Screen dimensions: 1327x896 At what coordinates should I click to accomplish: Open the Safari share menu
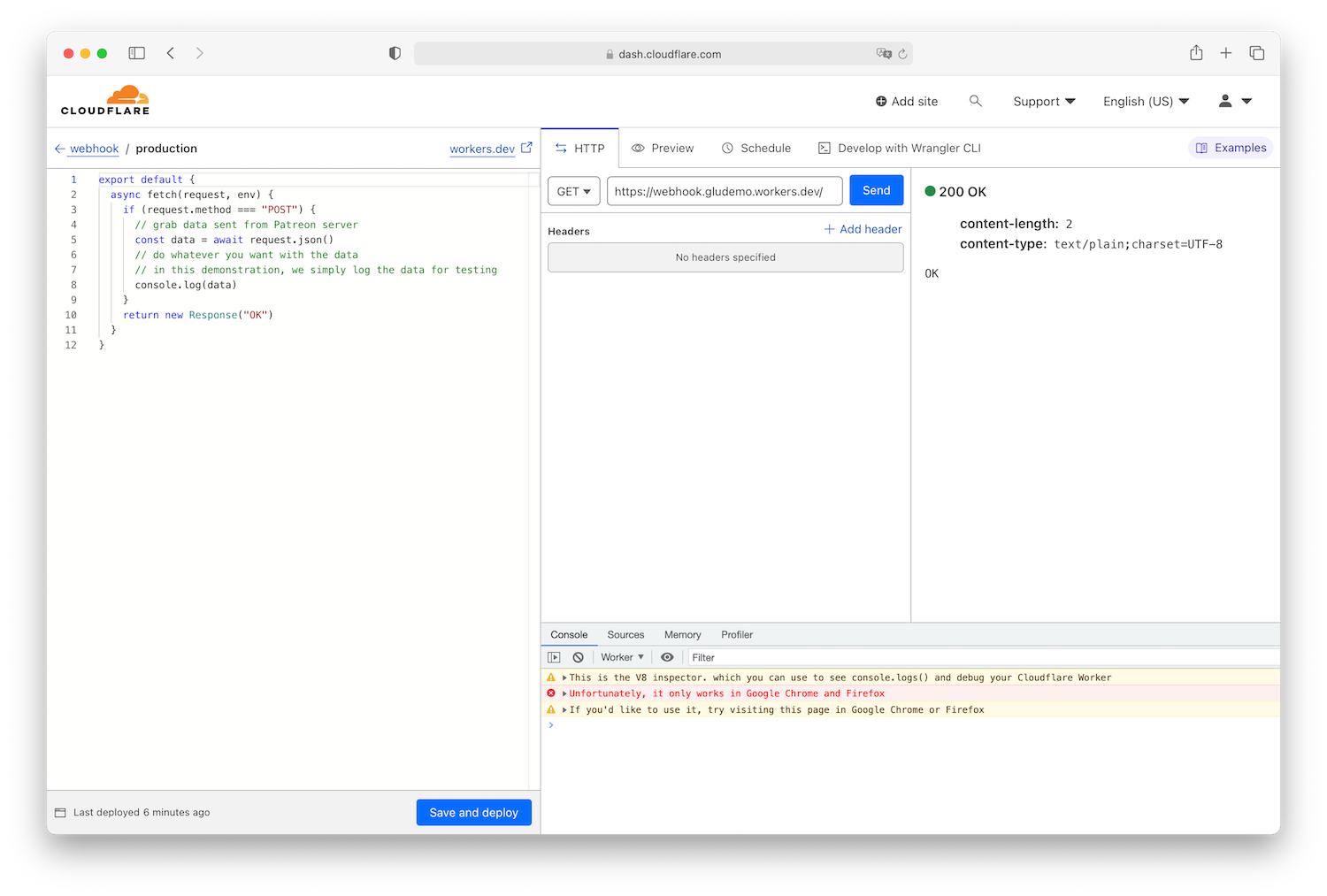point(1196,52)
